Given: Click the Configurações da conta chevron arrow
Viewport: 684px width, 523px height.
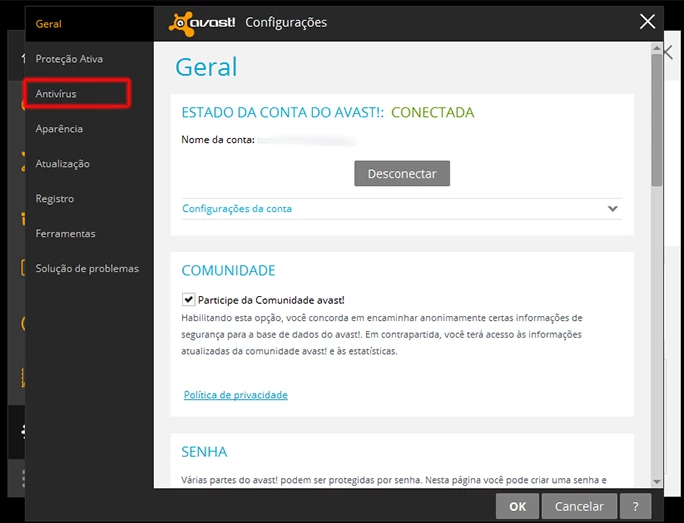Looking at the screenshot, I should (612, 209).
